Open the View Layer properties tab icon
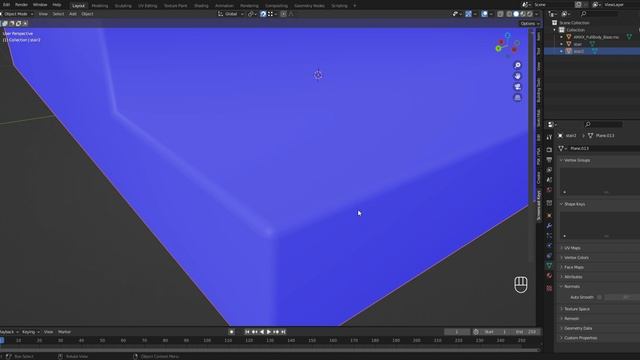The image size is (640, 360). pyautogui.click(x=549, y=170)
